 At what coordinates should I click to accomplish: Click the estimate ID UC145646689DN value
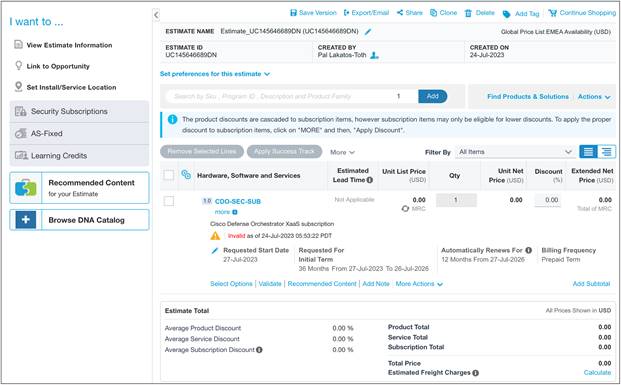[191, 55]
